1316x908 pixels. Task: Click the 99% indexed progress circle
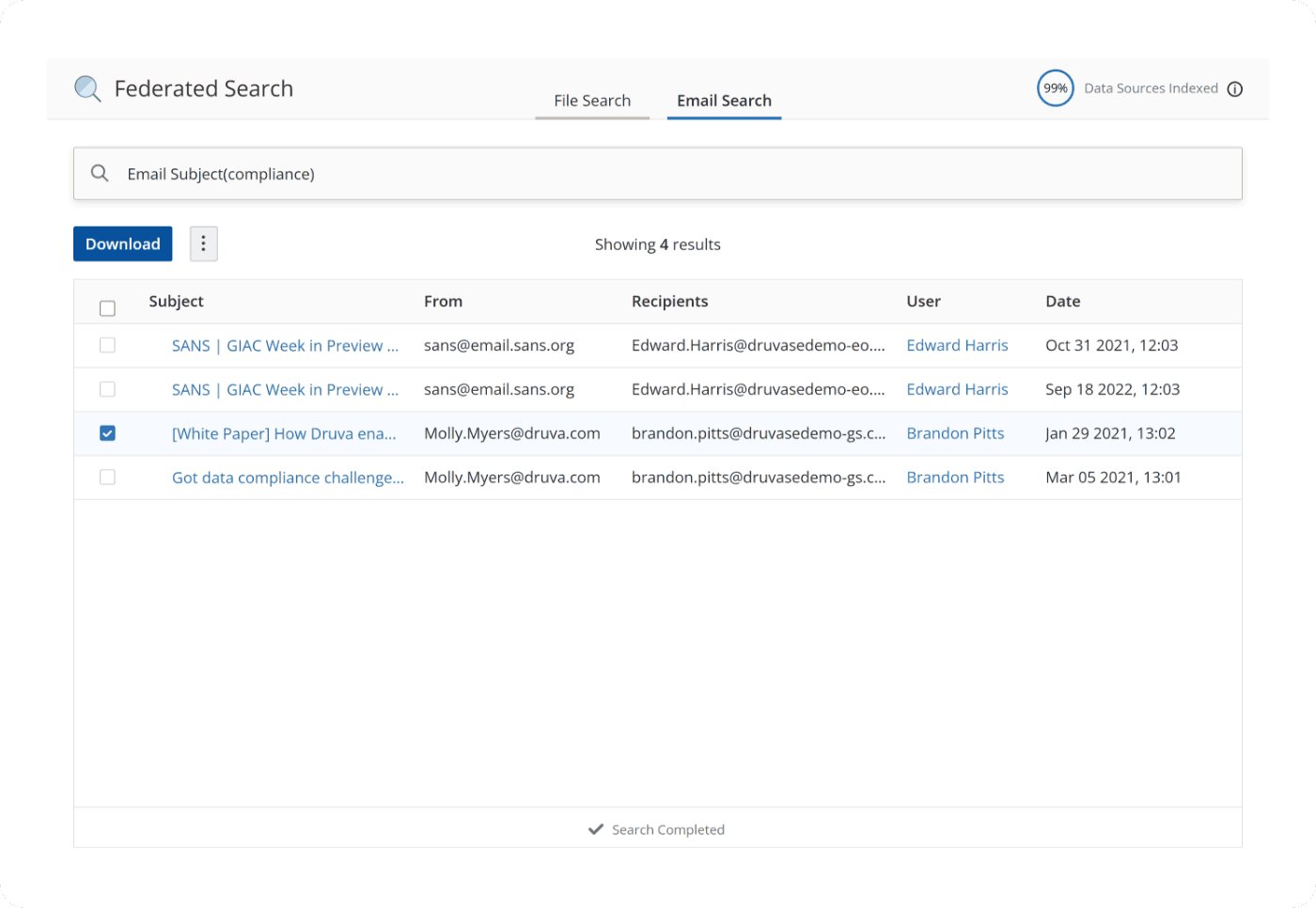[1055, 88]
